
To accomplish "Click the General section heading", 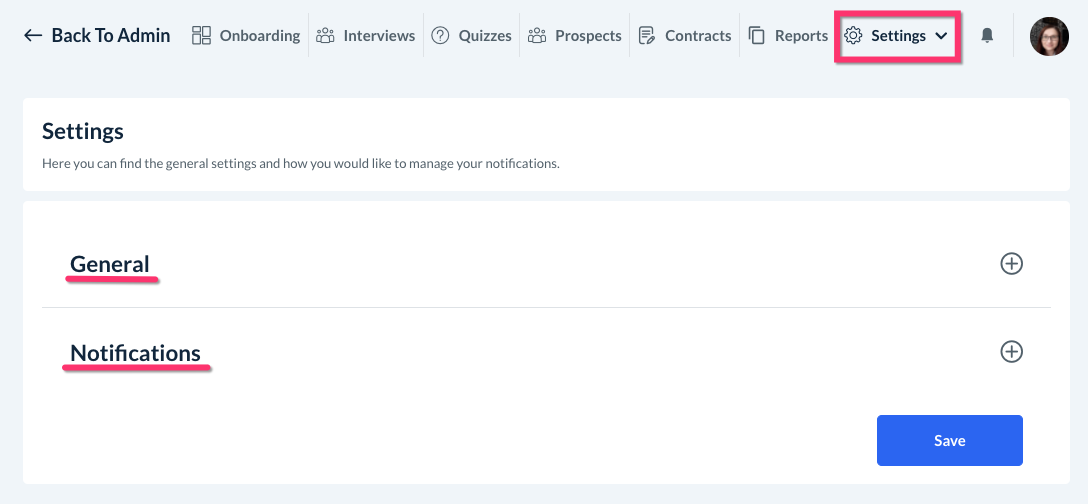I will coord(110,264).
